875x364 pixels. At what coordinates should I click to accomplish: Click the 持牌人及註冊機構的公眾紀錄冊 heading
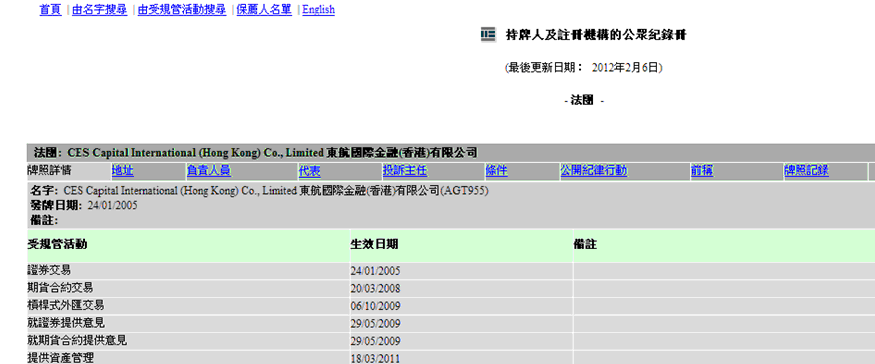point(595,35)
